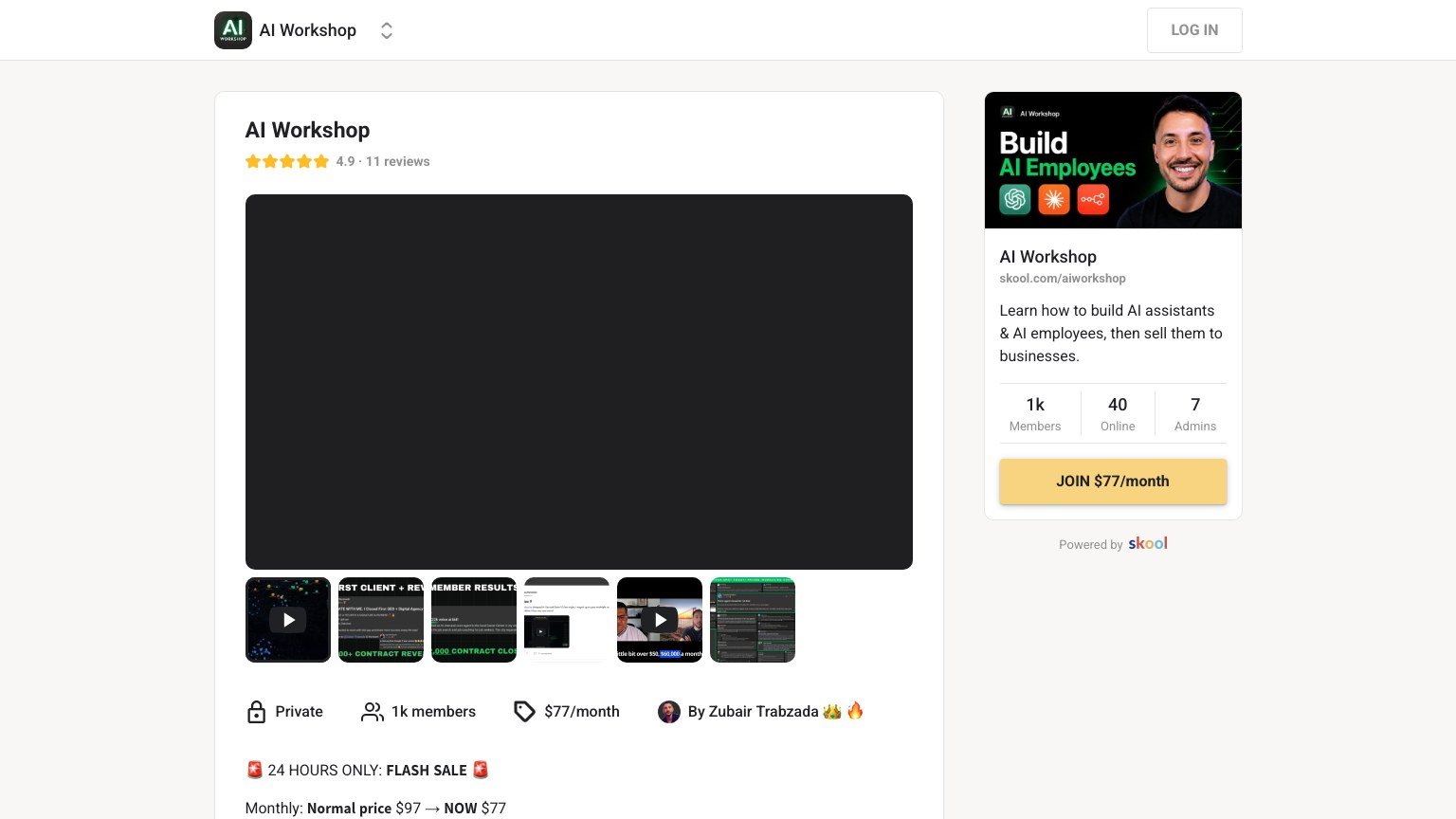The image size is (1456, 819).
Task: Click the FLASH SALE announcement line
Action: (x=368, y=770)
